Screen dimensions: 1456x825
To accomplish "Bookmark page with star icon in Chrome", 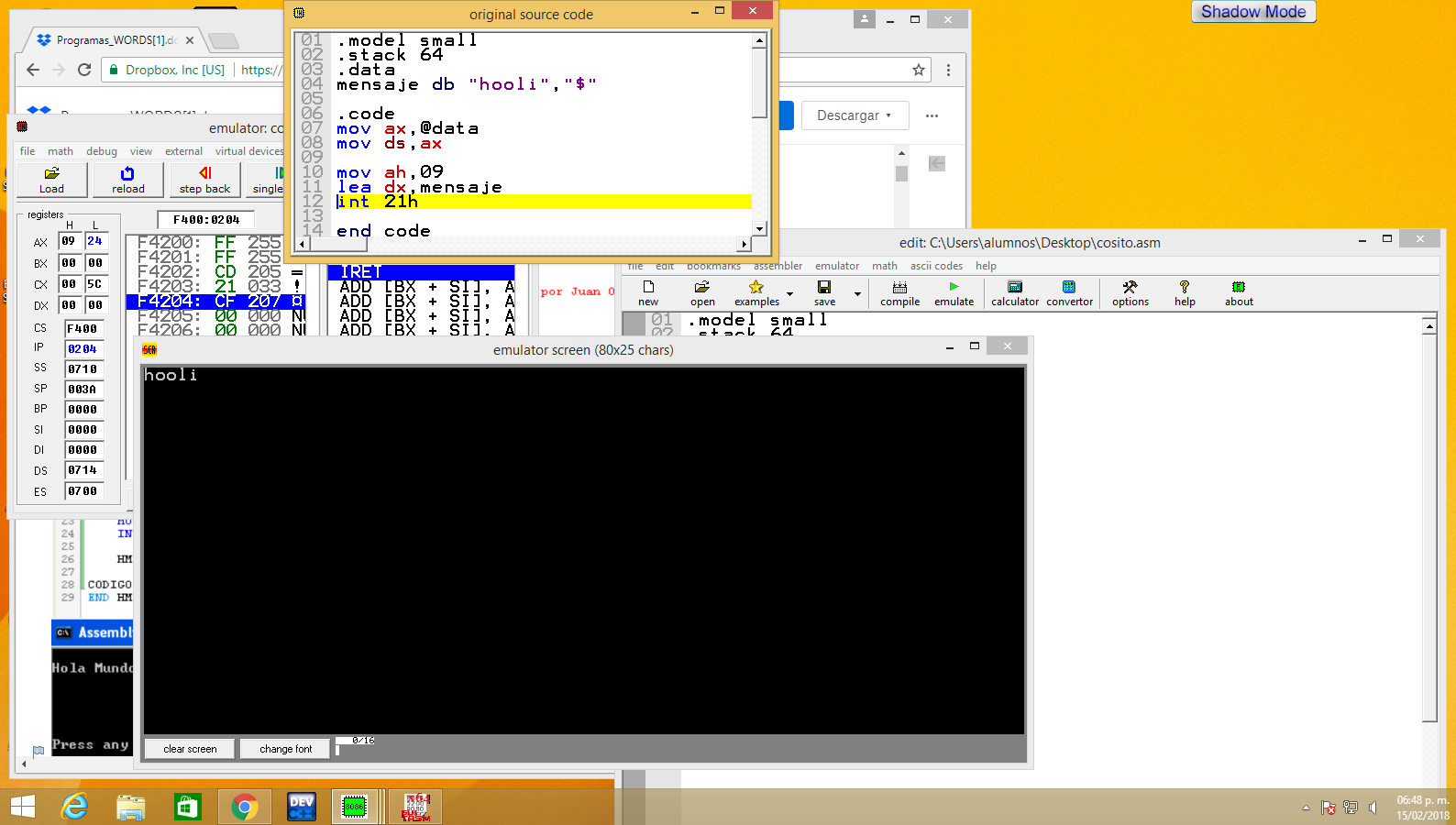I will point(918,70).
